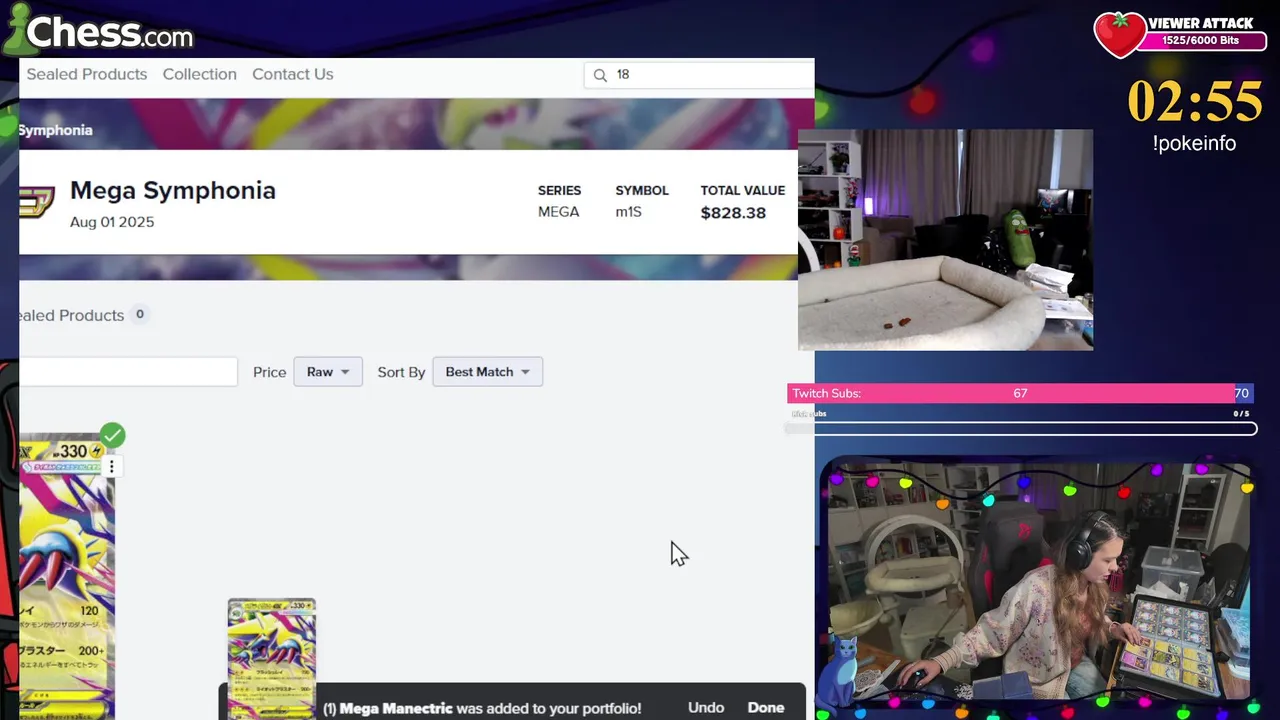This screenshot has height=720, width=1280.
Task: Click the total value $828.38
Action: pyautogui.click(x=733, y=213)
